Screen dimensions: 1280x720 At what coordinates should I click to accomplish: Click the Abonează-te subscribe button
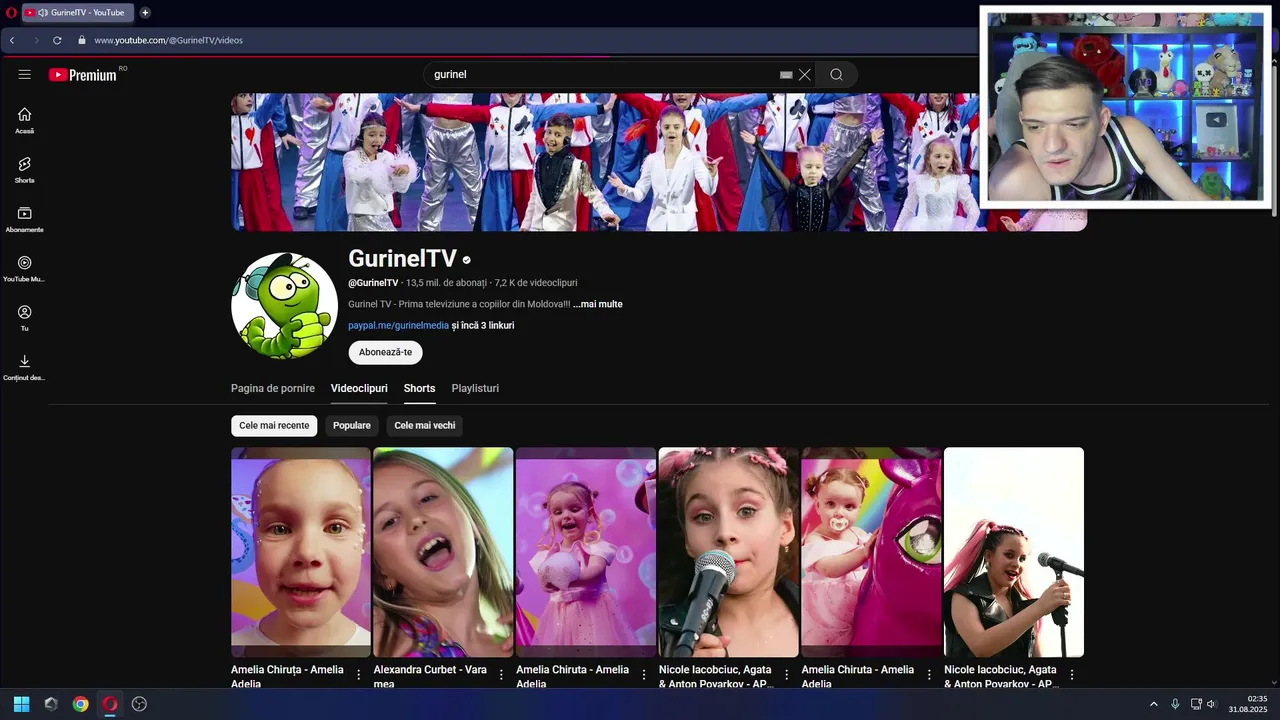(385, 352)
